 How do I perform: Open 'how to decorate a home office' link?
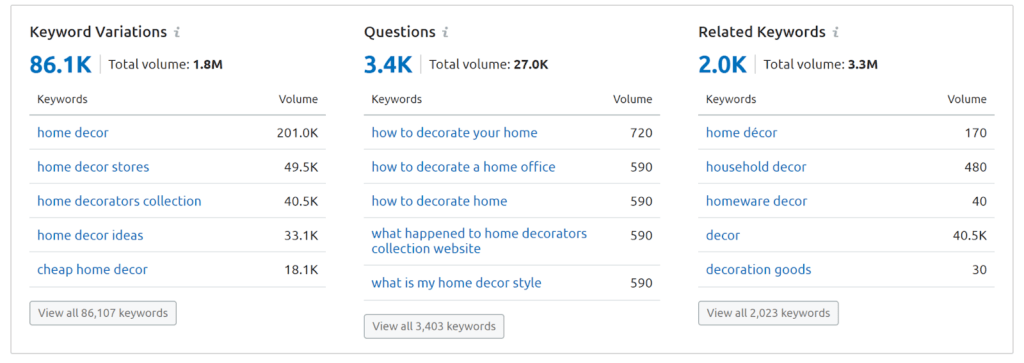464,167
